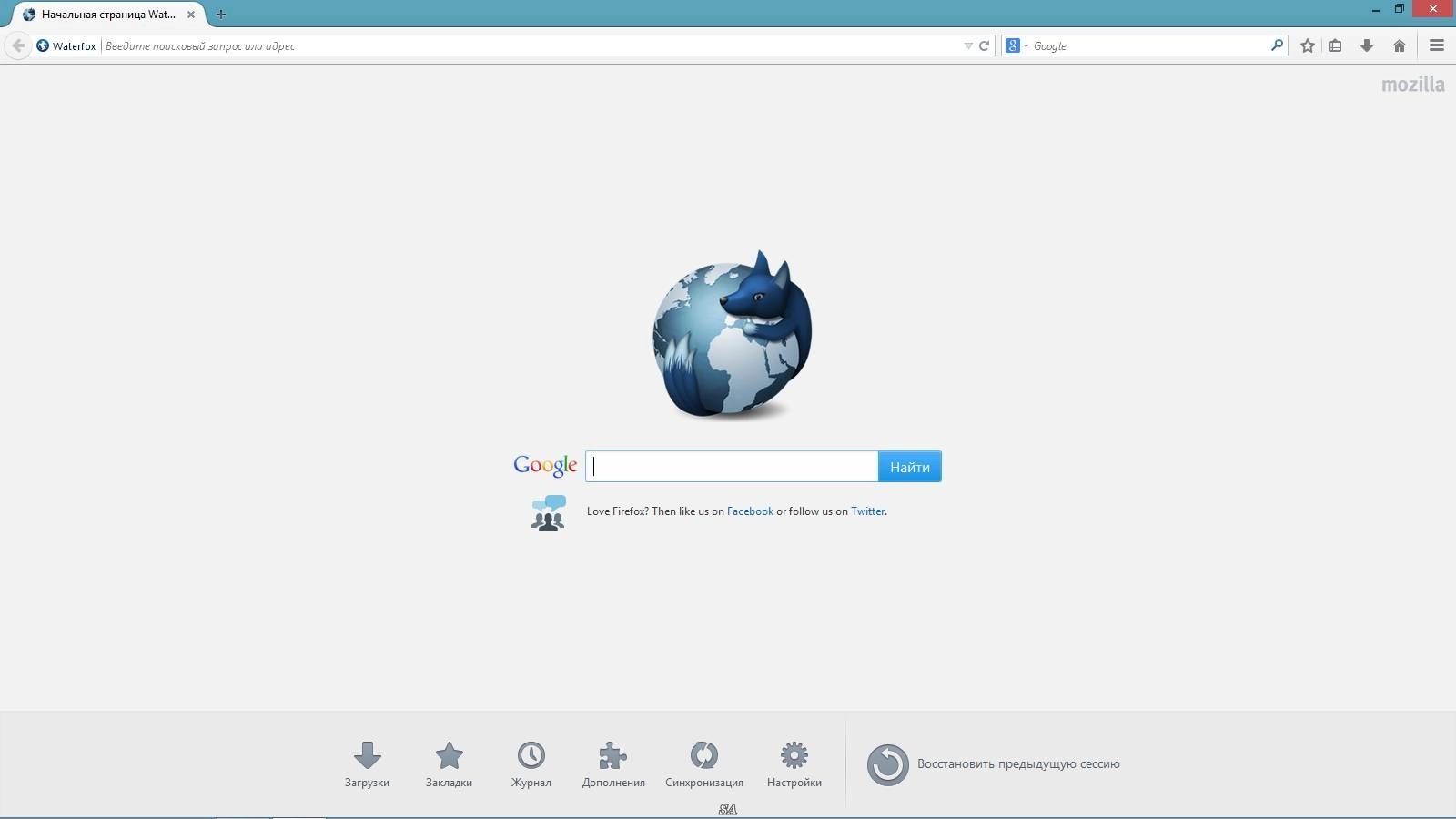This screenshot has height=819, width=1456.
Task: Focus the Google search box on page
Action: pyautogui.click(x=732, y=467)
